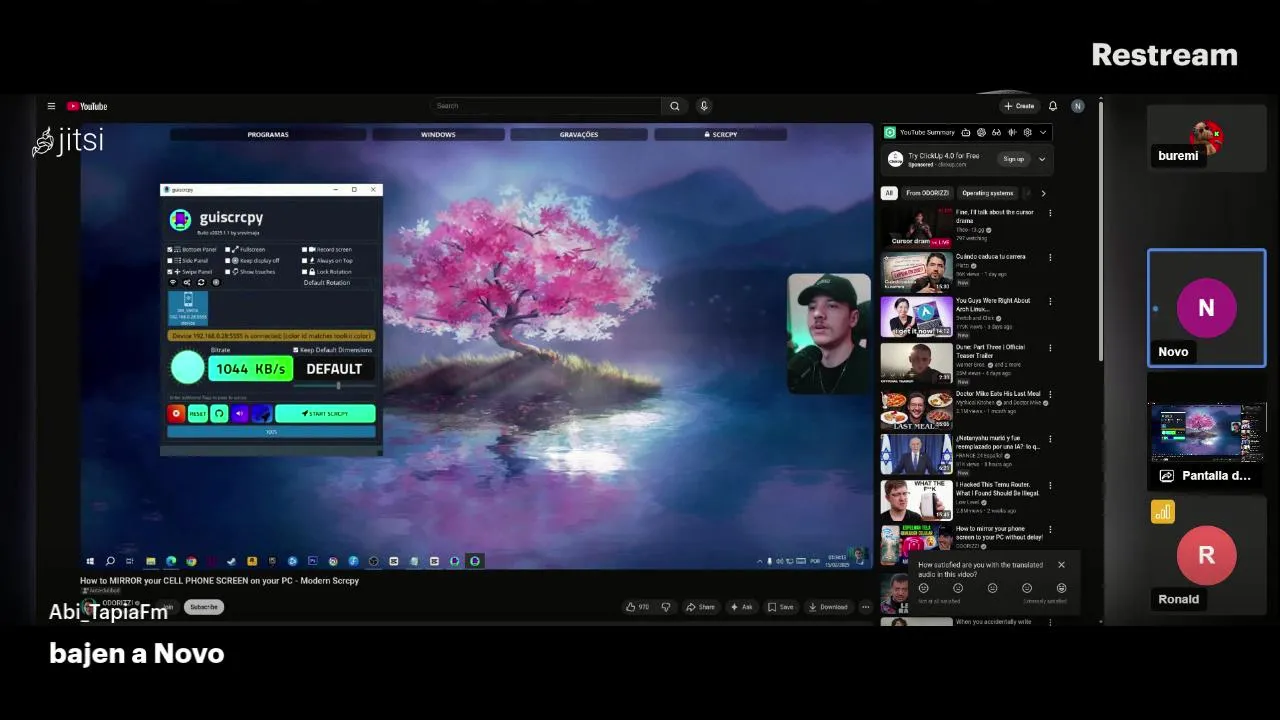Click the RESET button in guiscrcpy
Image resolution: width=1280 pixels, height=720 pixels.
pyautogui.click(x=198, y=413)
